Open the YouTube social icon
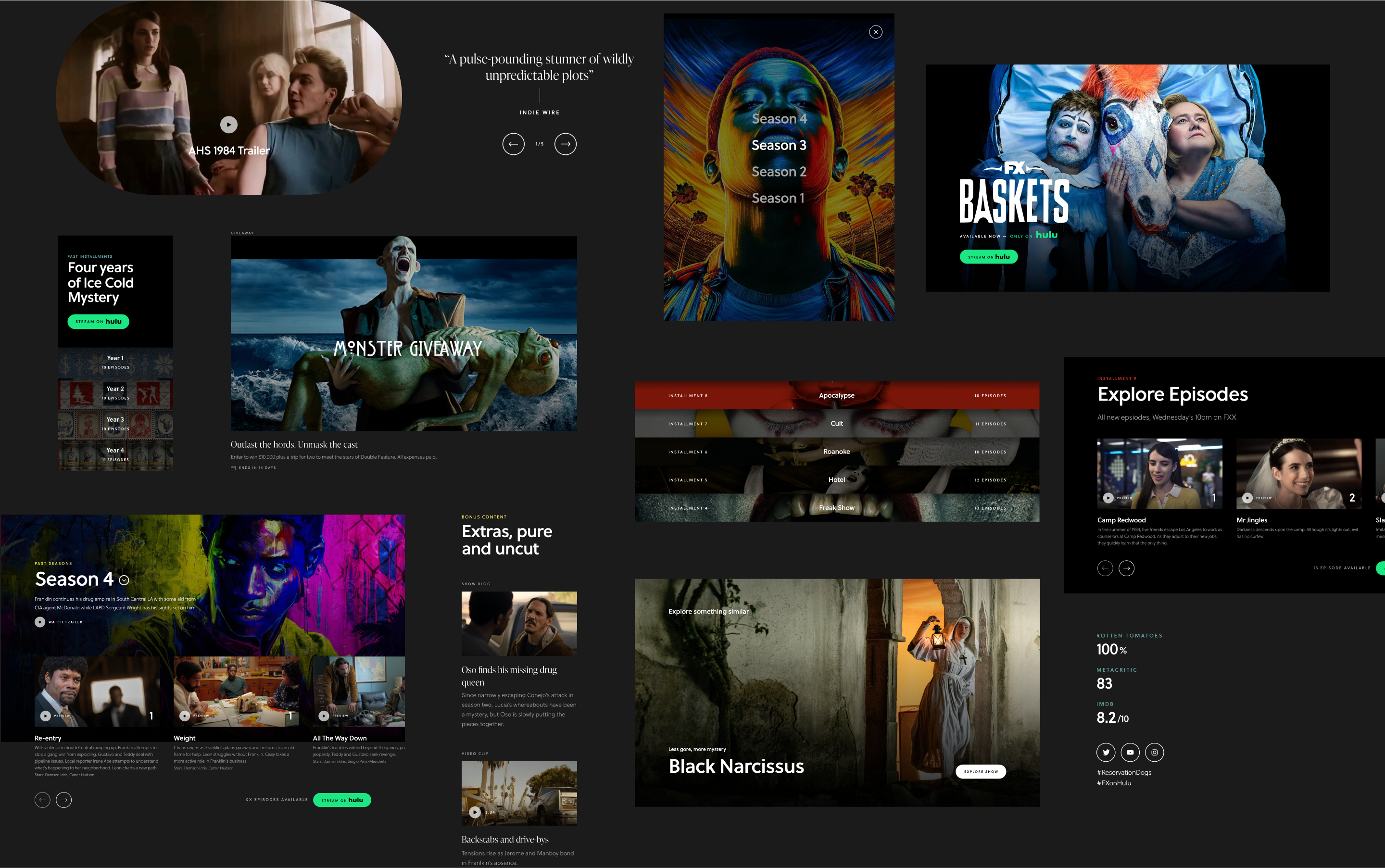The width and height of the screenshot is (1385, 868). click(1130, 752)
